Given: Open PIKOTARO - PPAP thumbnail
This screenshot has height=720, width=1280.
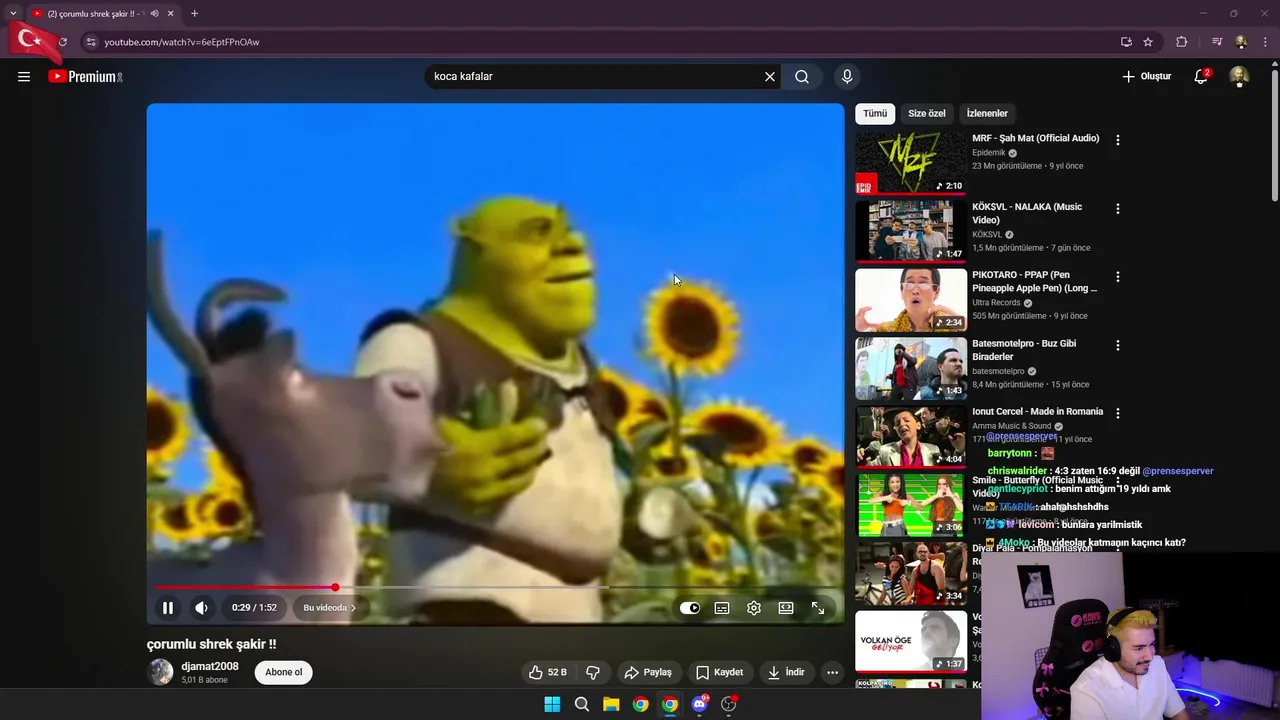Looking at the screenshot, I should point(911,300).
